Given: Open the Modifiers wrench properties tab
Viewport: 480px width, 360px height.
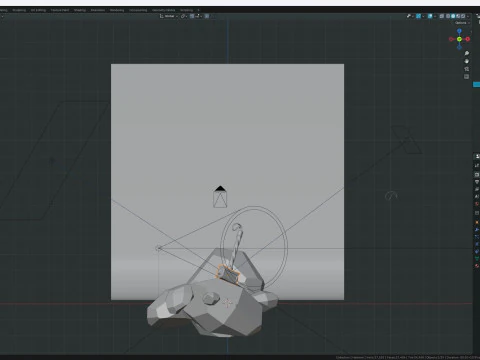Looking at the screenshot, I should click(x=477, y=230).
